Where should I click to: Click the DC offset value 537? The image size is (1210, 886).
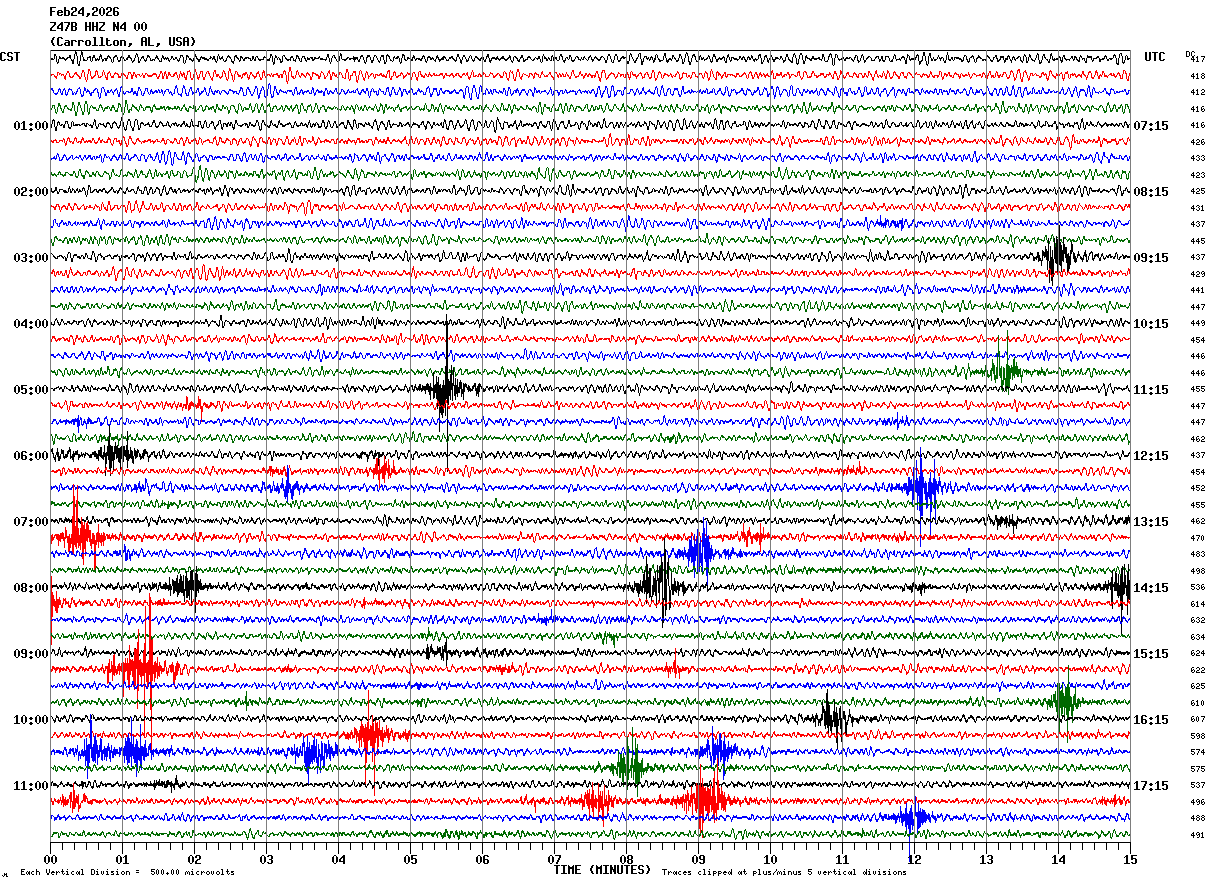[x=1197, y=786]
